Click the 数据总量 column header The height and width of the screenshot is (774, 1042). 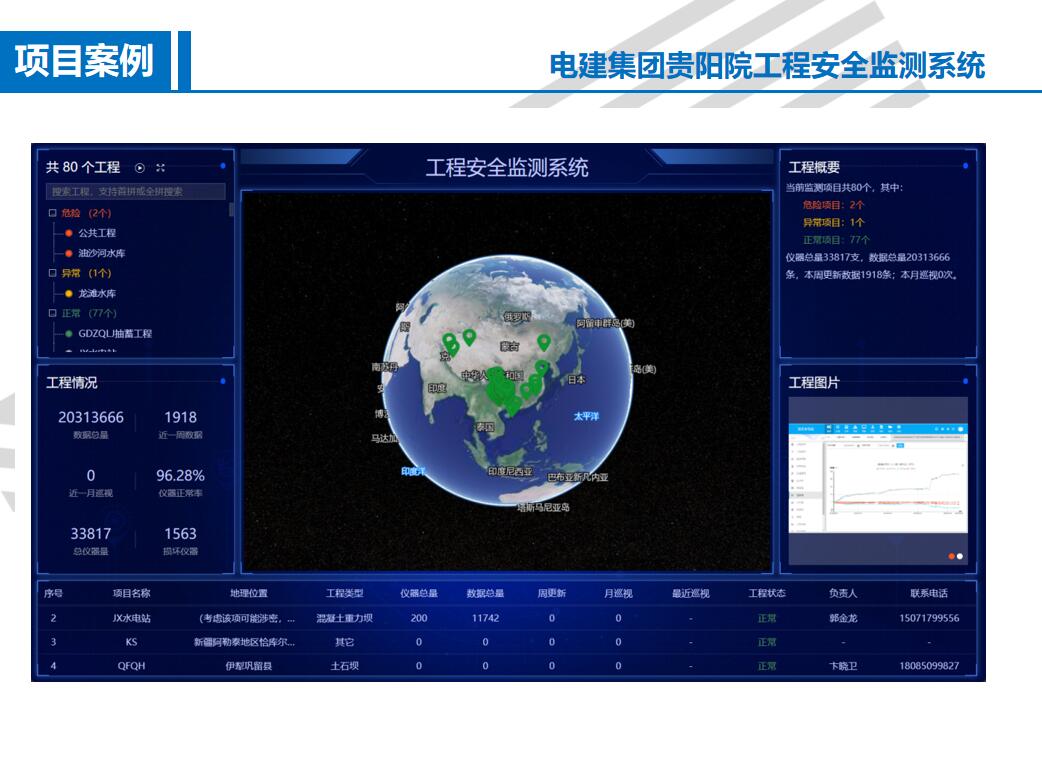pos(485,593)
